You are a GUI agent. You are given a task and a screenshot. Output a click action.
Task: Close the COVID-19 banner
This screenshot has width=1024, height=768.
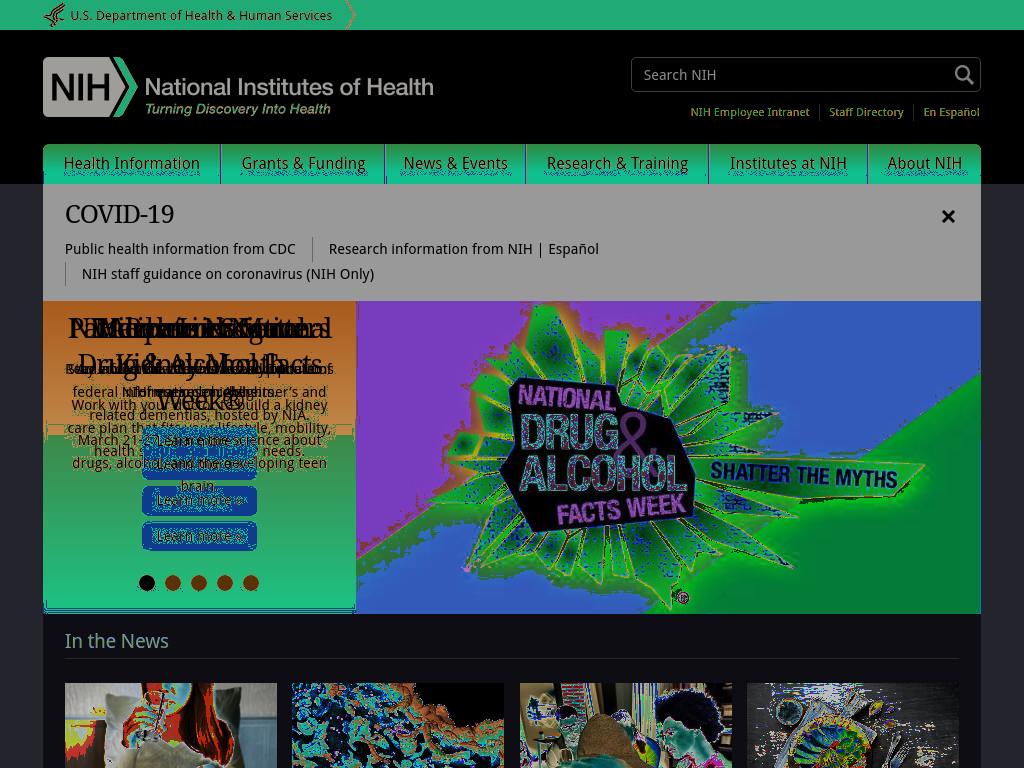[x=948, y=216]
